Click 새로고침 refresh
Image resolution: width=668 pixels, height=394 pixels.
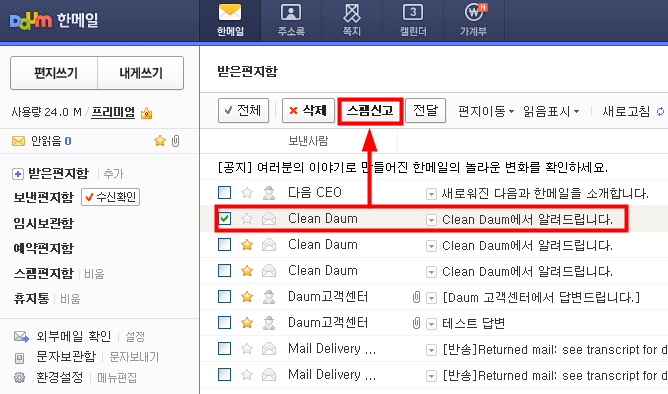(633, 112)
